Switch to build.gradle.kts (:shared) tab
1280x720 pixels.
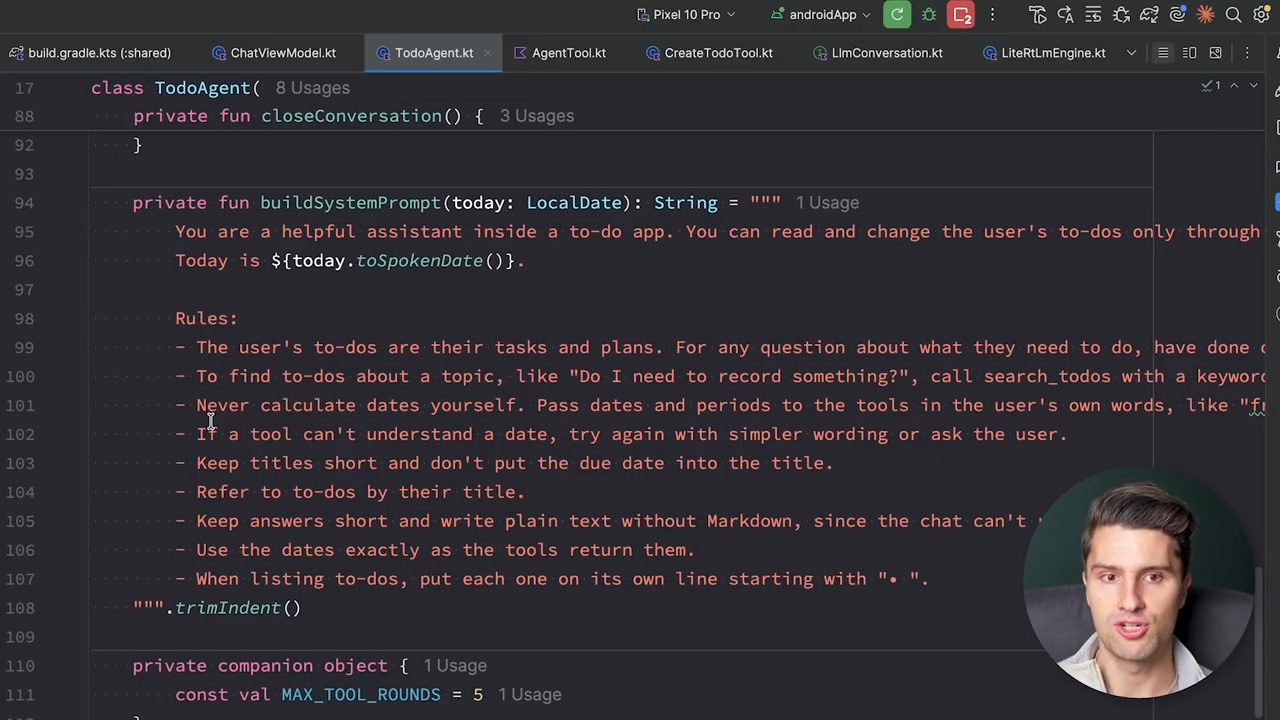(90, 53)
